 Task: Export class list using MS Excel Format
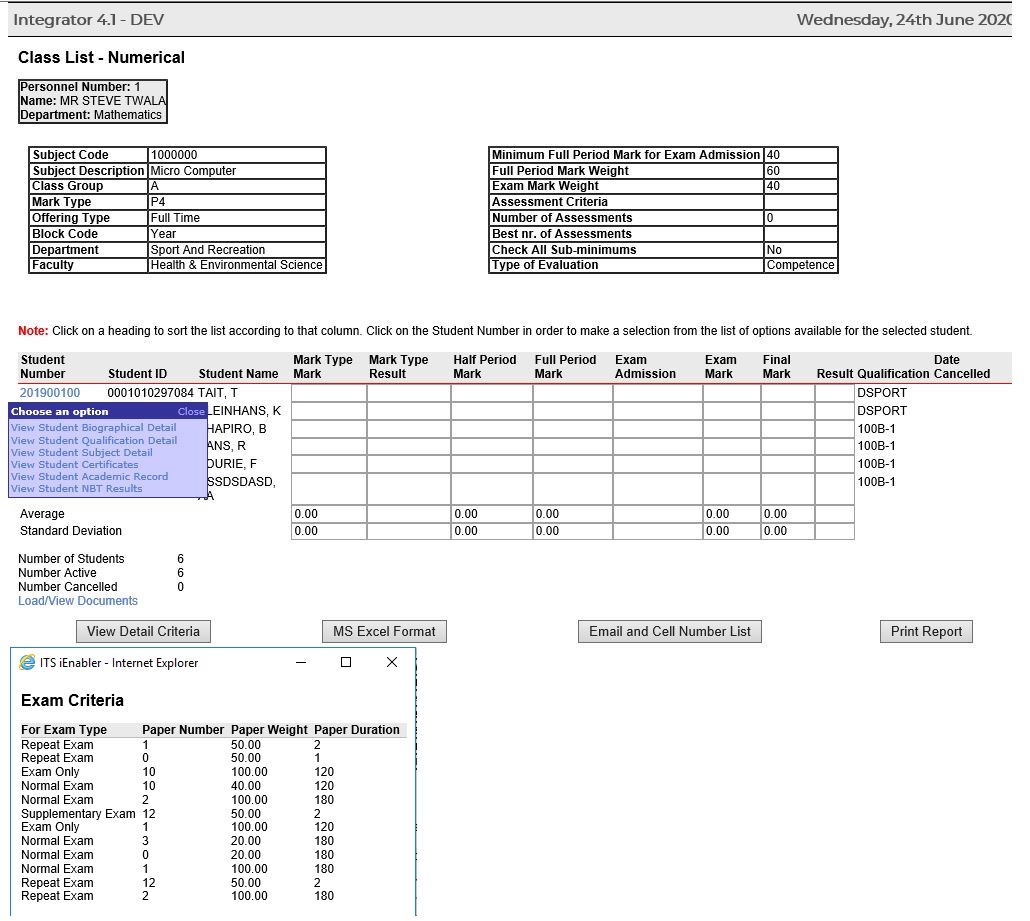pos(383,631)
